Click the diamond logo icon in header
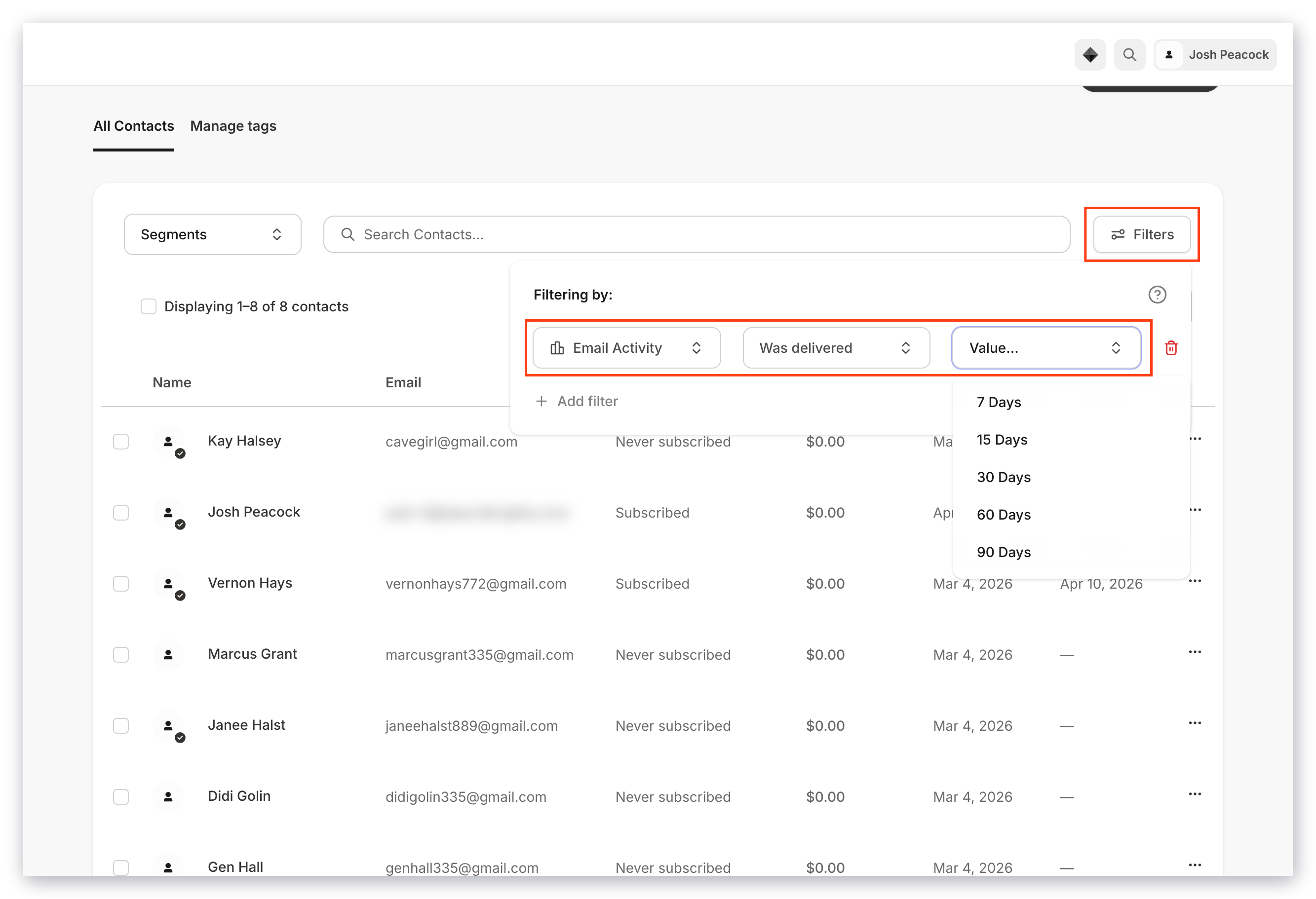1316x899 pixels. (x=1089, y=55)
